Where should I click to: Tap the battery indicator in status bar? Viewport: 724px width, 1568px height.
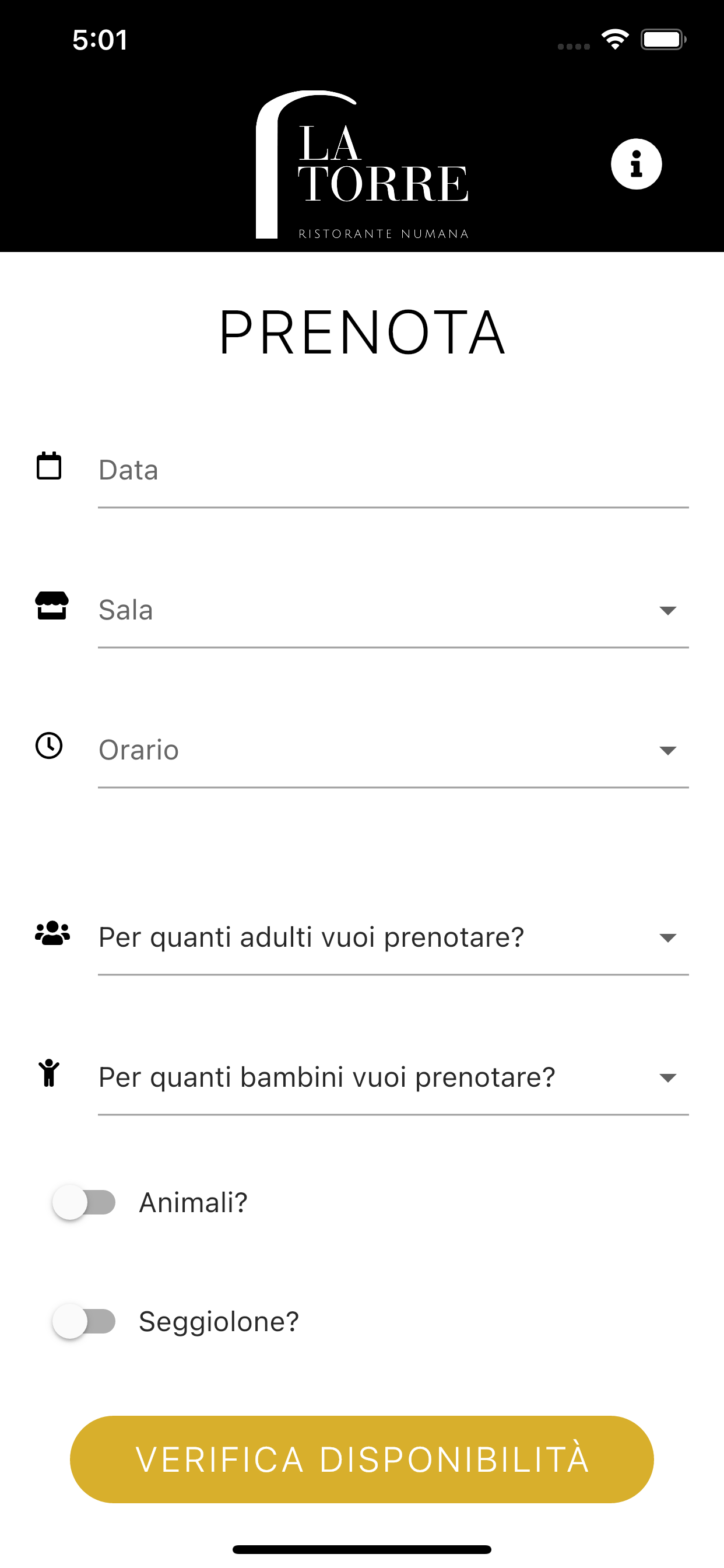point(663,40)
